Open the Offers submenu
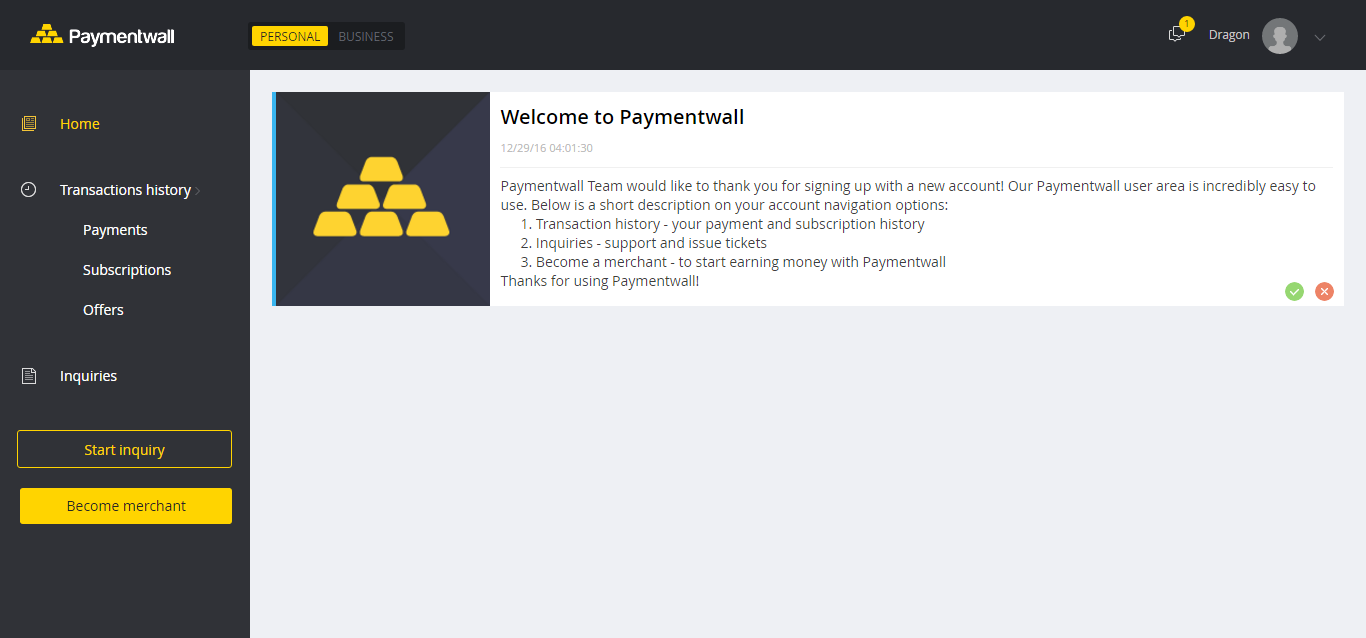Screen dimensions: 1366x638 (103, 310)
